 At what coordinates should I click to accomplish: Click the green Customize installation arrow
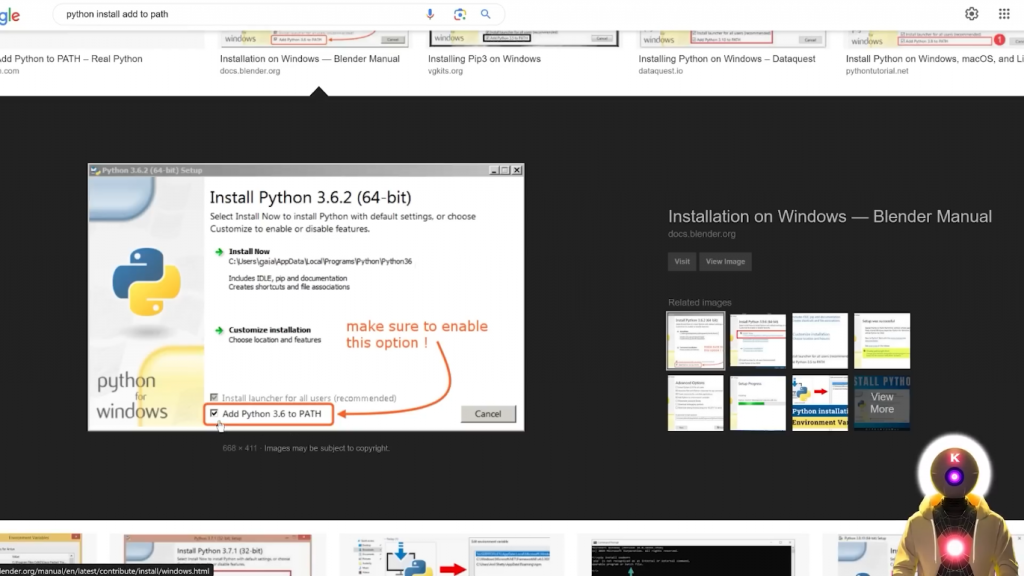[x=218, y=330]
